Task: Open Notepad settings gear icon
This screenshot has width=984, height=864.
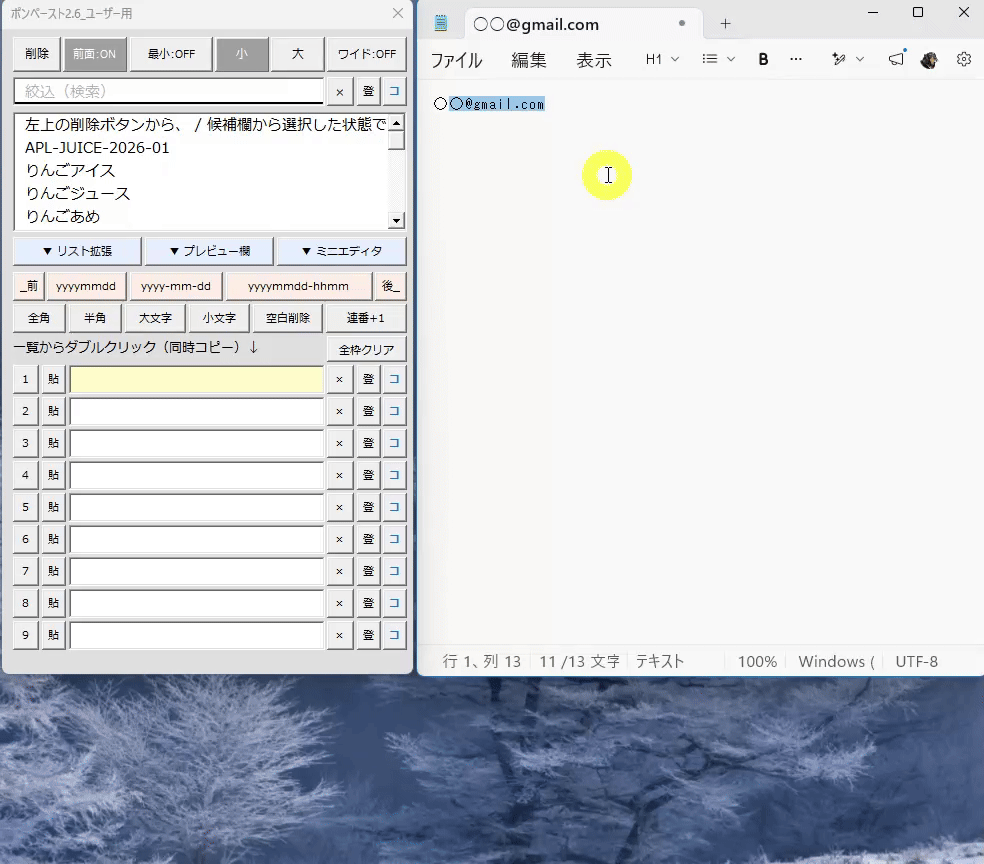Action: (x=963, y=59)
